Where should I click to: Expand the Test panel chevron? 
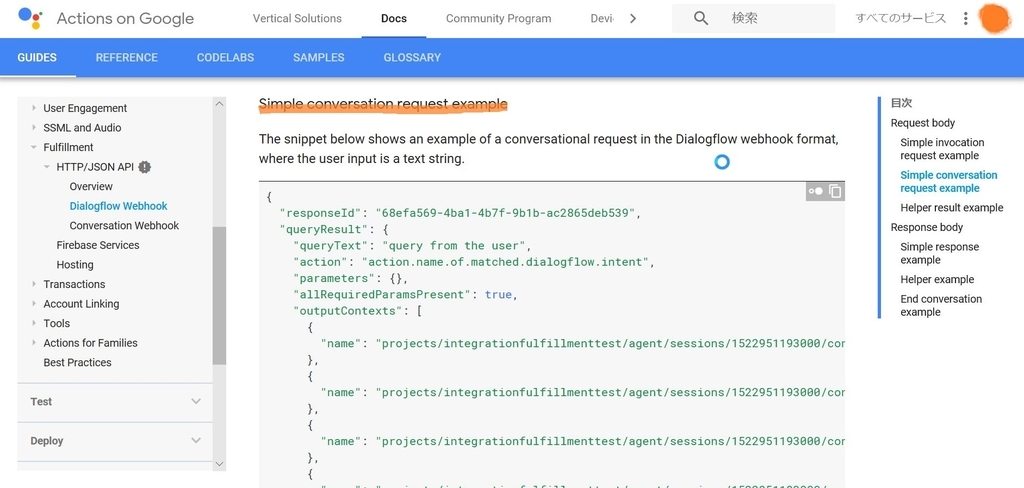pyautogui.click(x=196, y=402)
